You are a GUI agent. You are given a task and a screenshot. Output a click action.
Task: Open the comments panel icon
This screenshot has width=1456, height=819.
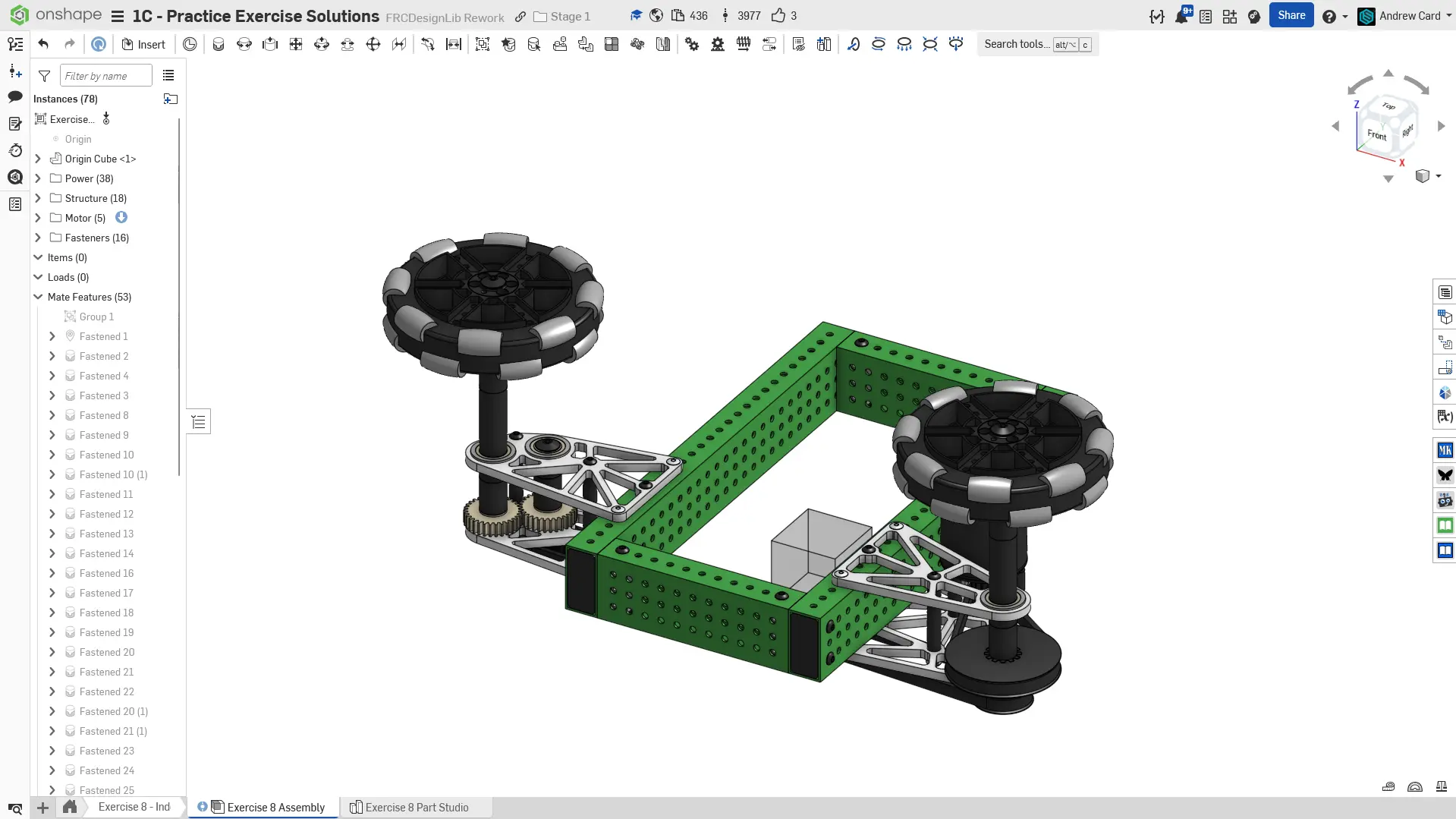pos(15,96)
